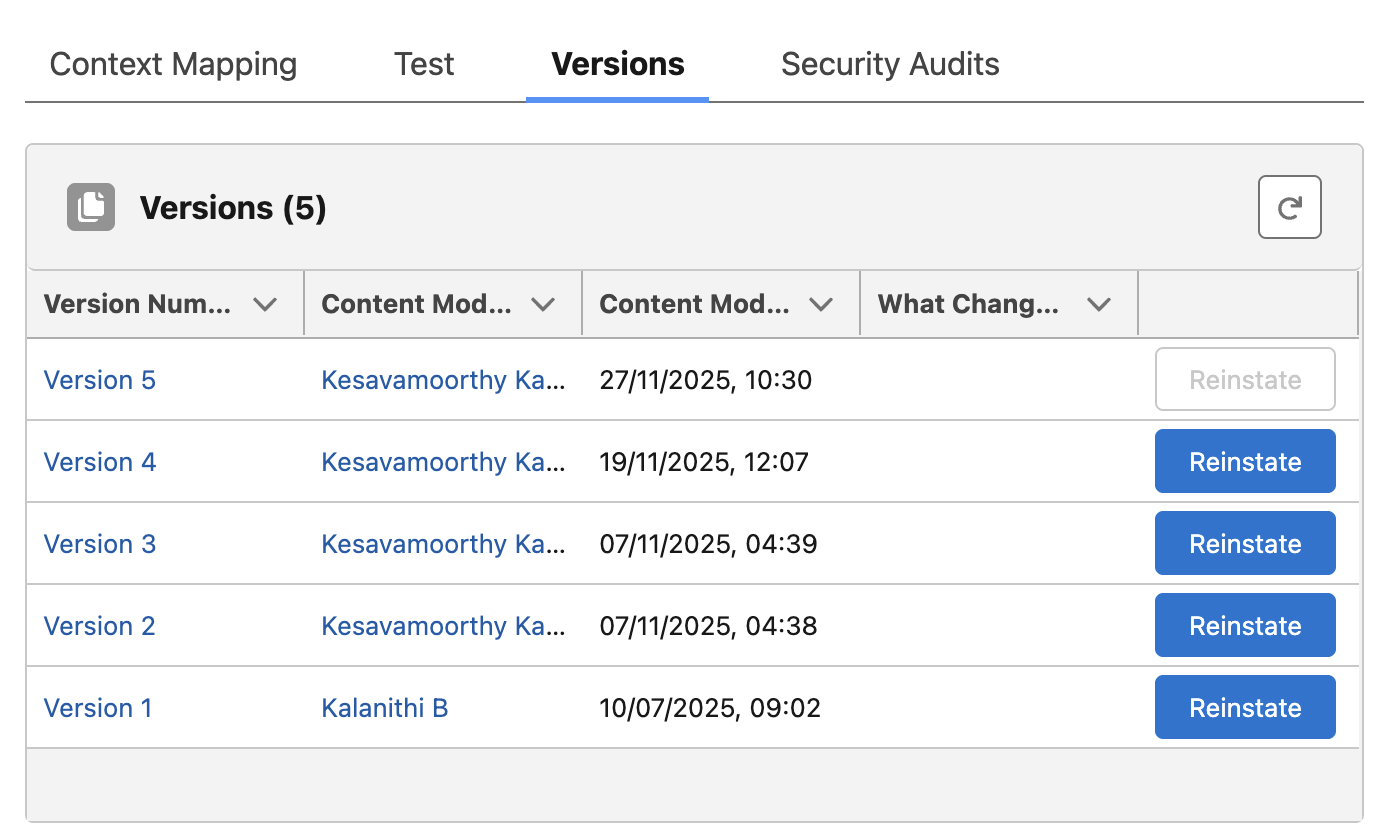Switch to the Context Mapping tab
This screenshot has width=1378, height=834.
click(173, 64)
